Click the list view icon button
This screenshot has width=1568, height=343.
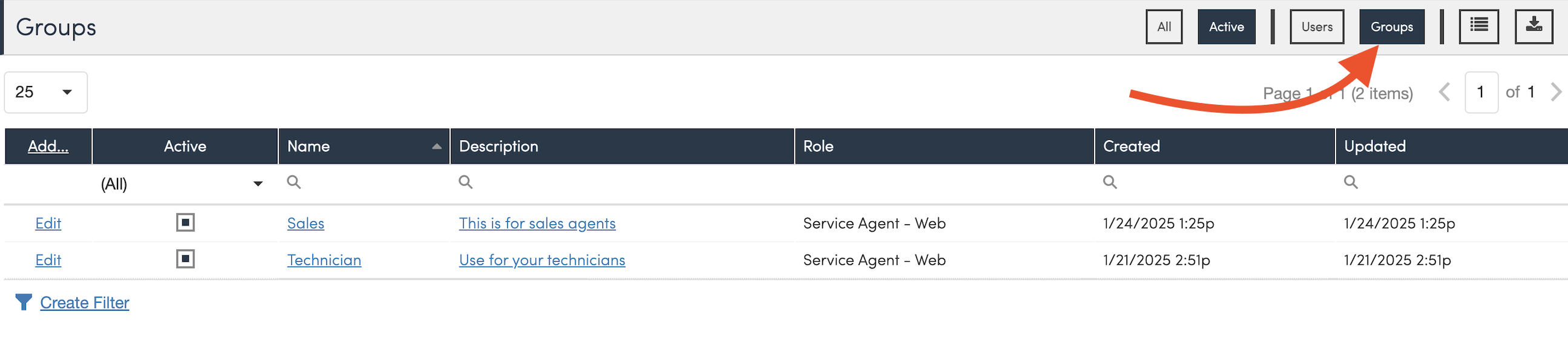pyautogui.click(x=1478, y=26)
